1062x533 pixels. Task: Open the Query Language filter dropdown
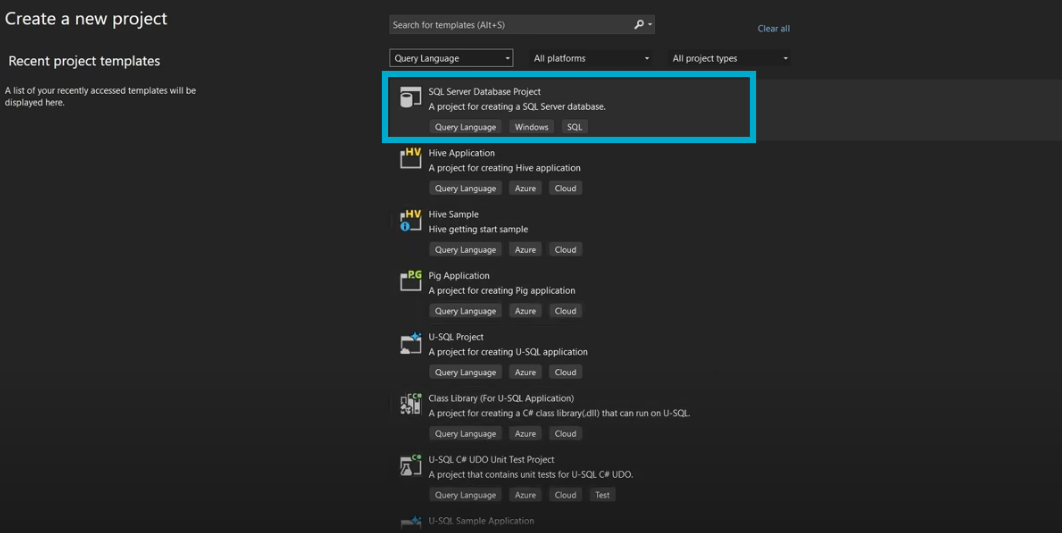(451, 58)
